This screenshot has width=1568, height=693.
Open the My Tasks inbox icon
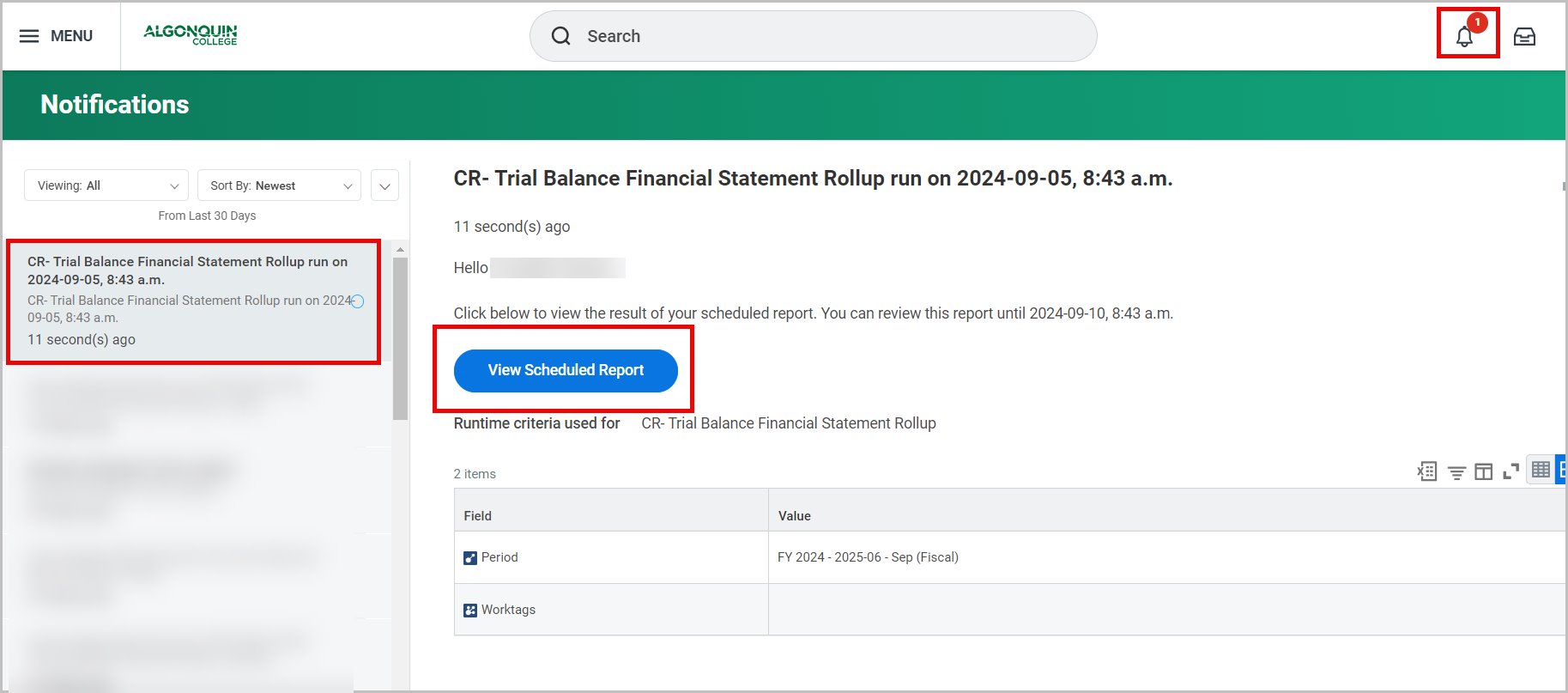point(1524,36)
